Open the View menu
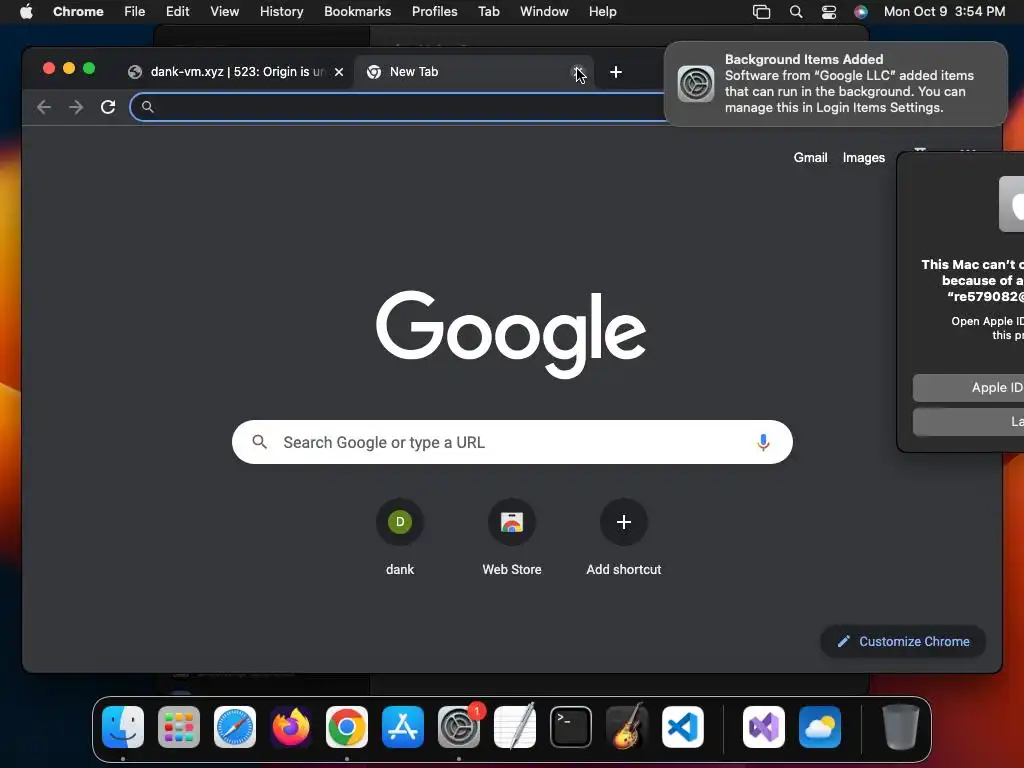The height and width of the screenshot is (768, 1024). (x=224, y=12)
